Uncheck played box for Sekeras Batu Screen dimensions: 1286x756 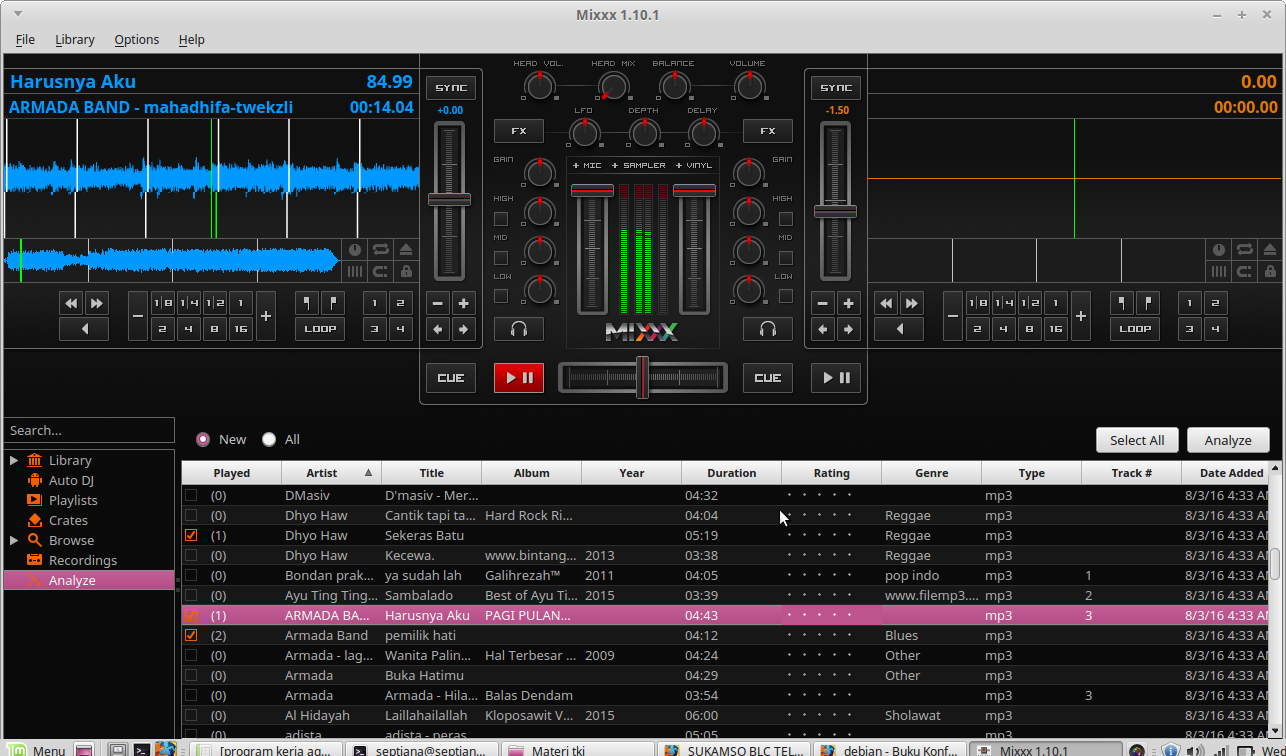pyautogui.click(x=191, y=535)
